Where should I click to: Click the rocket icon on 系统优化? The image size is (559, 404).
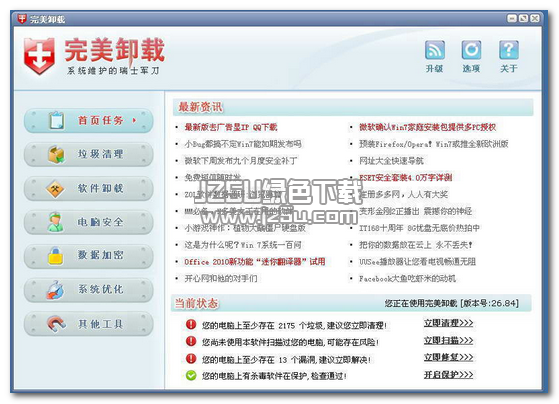coord(55,290)
